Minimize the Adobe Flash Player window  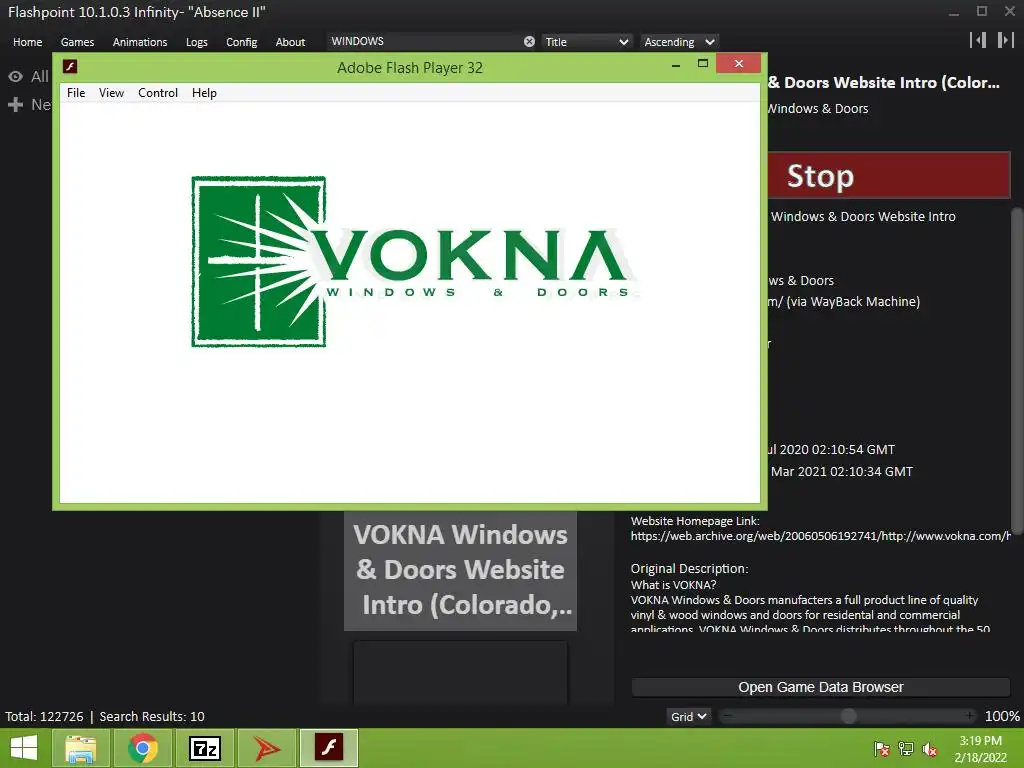pos(676,64)
